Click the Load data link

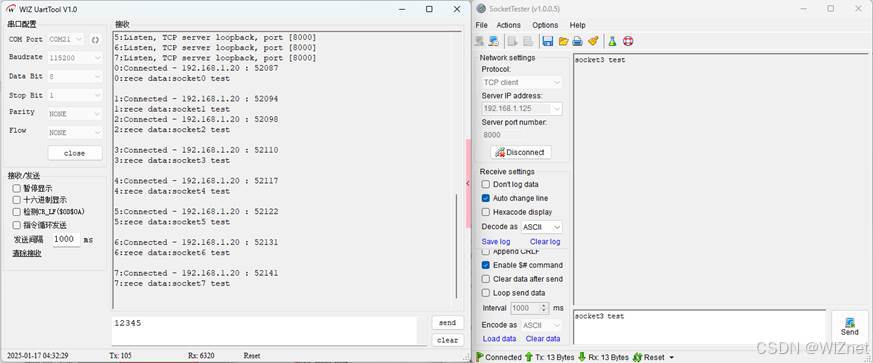(x=499, y=339)
